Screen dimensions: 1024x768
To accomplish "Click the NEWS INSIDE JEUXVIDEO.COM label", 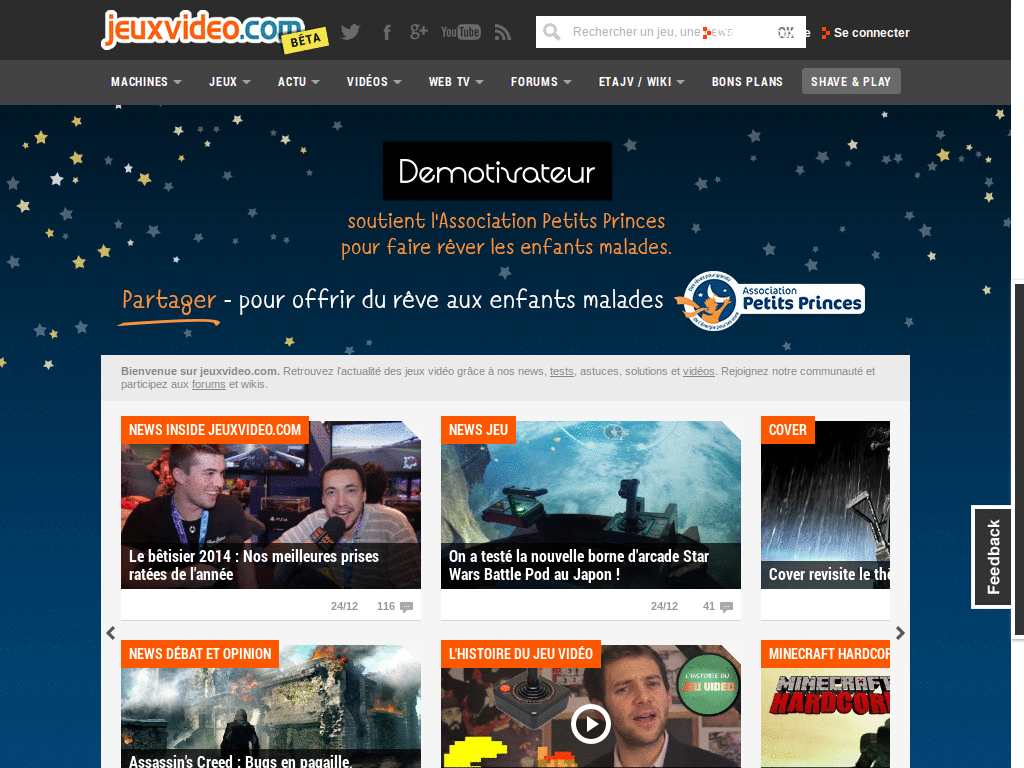I will (x=215, y=430).
